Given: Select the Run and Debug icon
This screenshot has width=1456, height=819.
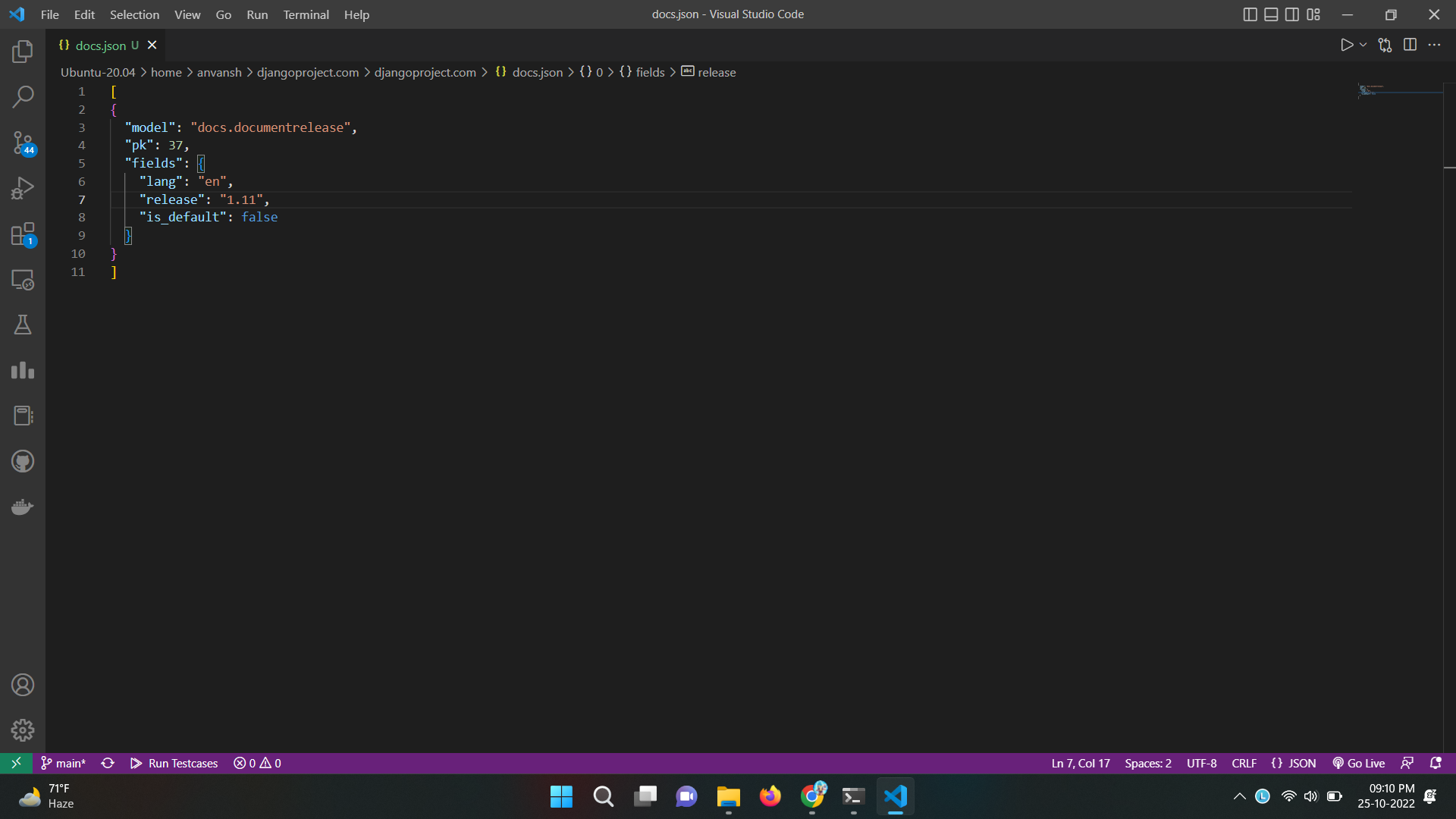Looking at the screenshot, I should tap(22, 188).
